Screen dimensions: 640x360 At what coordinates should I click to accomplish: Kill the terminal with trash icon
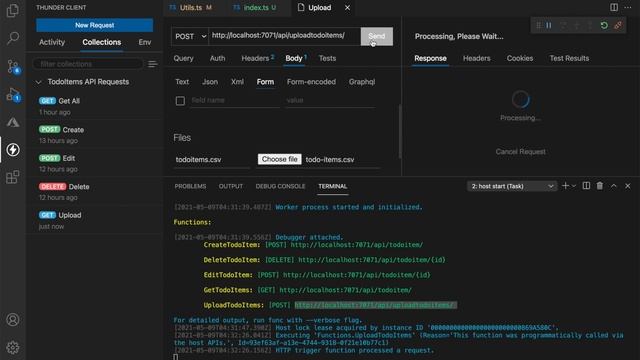point(600,186)
